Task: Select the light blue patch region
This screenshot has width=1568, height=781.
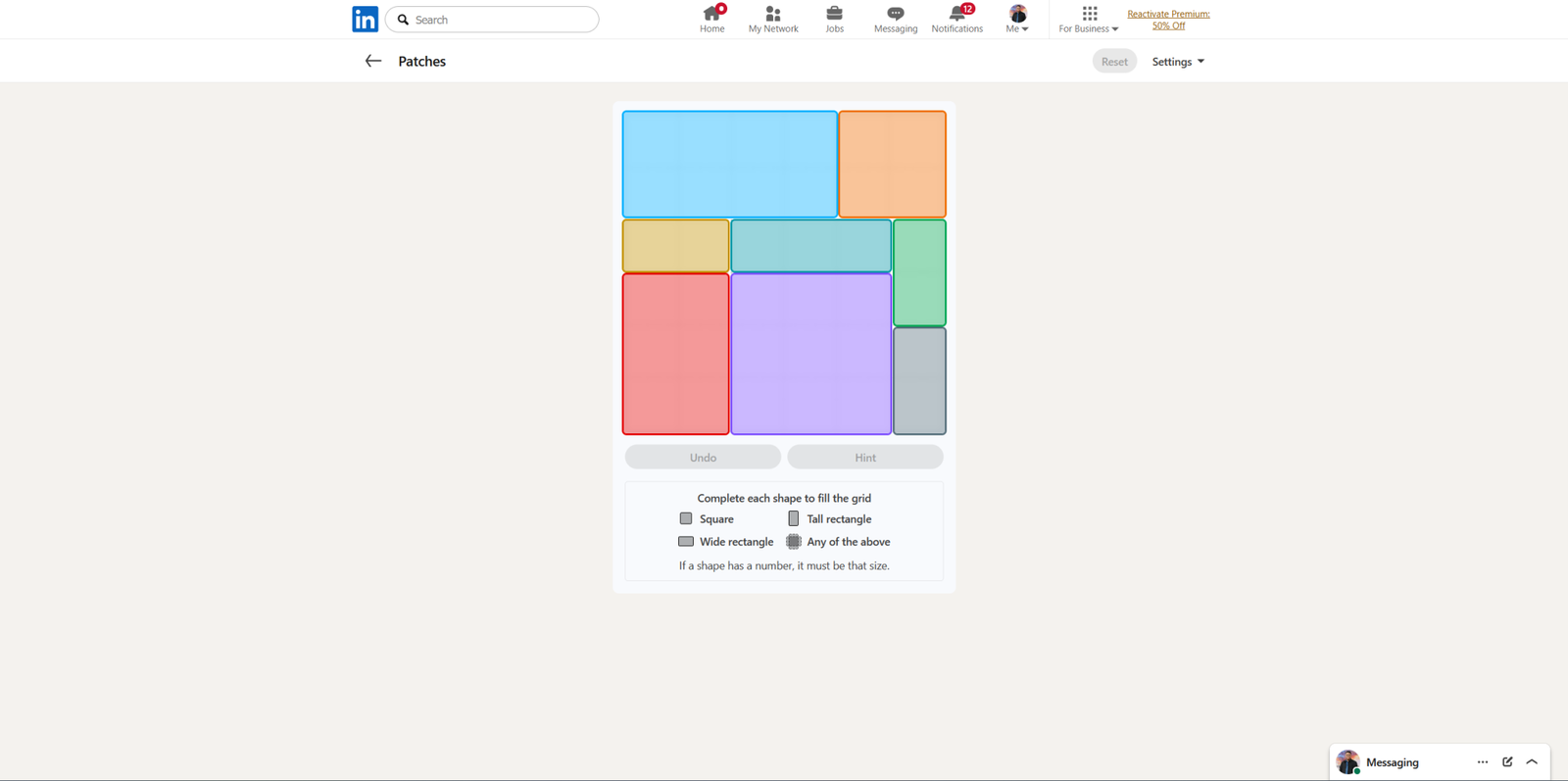Action: pyautogui.click(x=729, y=164)
